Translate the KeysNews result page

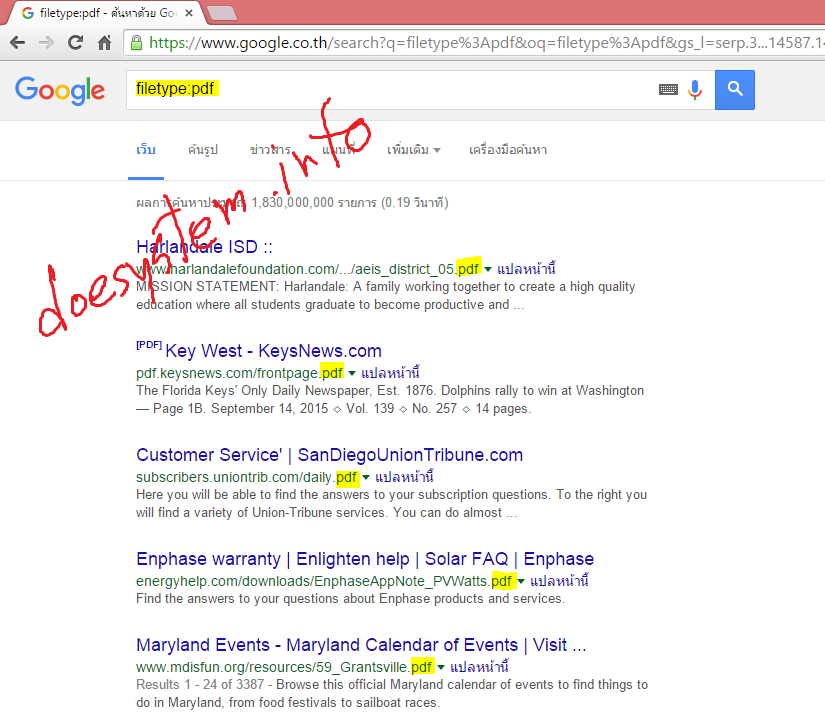click(390, 373)
